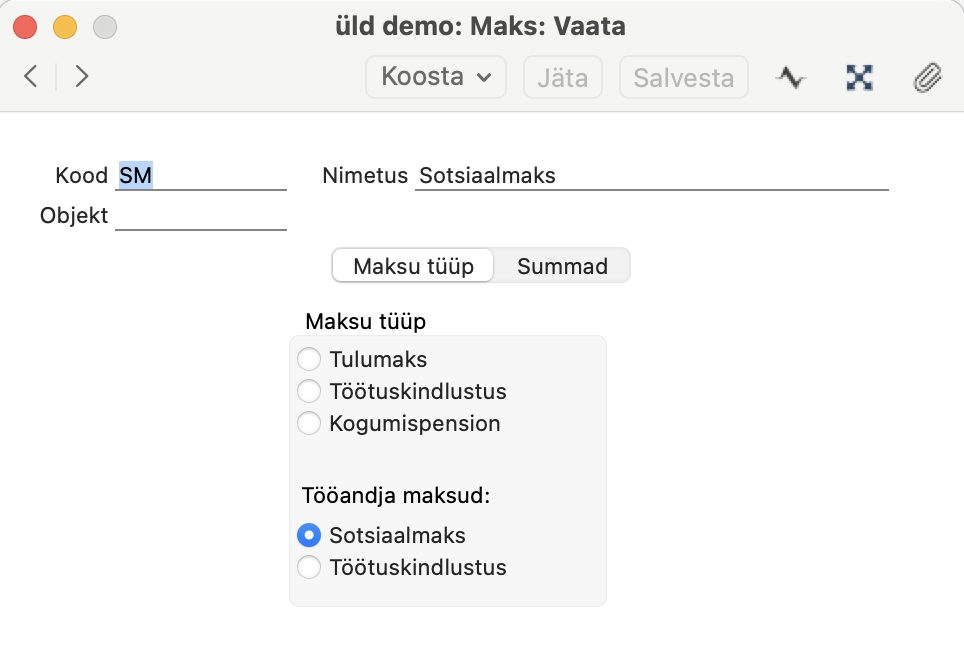
Task: Select employer Töötuskindlustus radio at bottom
Action: point(309,567)
